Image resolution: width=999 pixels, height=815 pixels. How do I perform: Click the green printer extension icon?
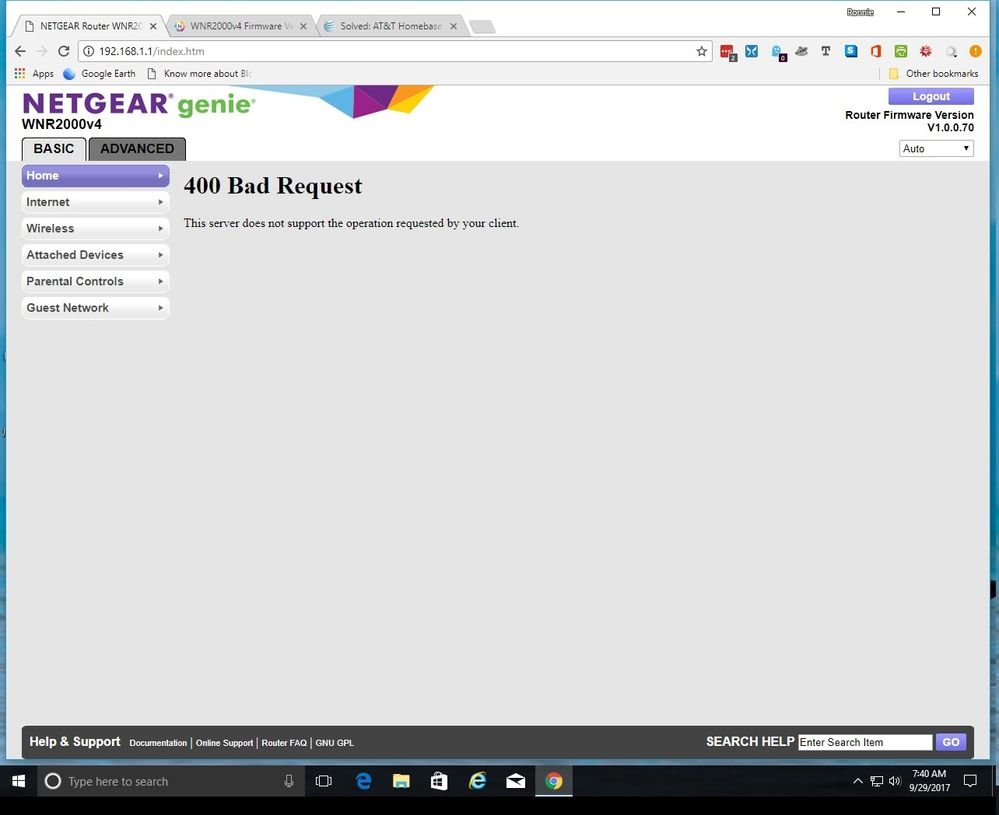point(901,51)
